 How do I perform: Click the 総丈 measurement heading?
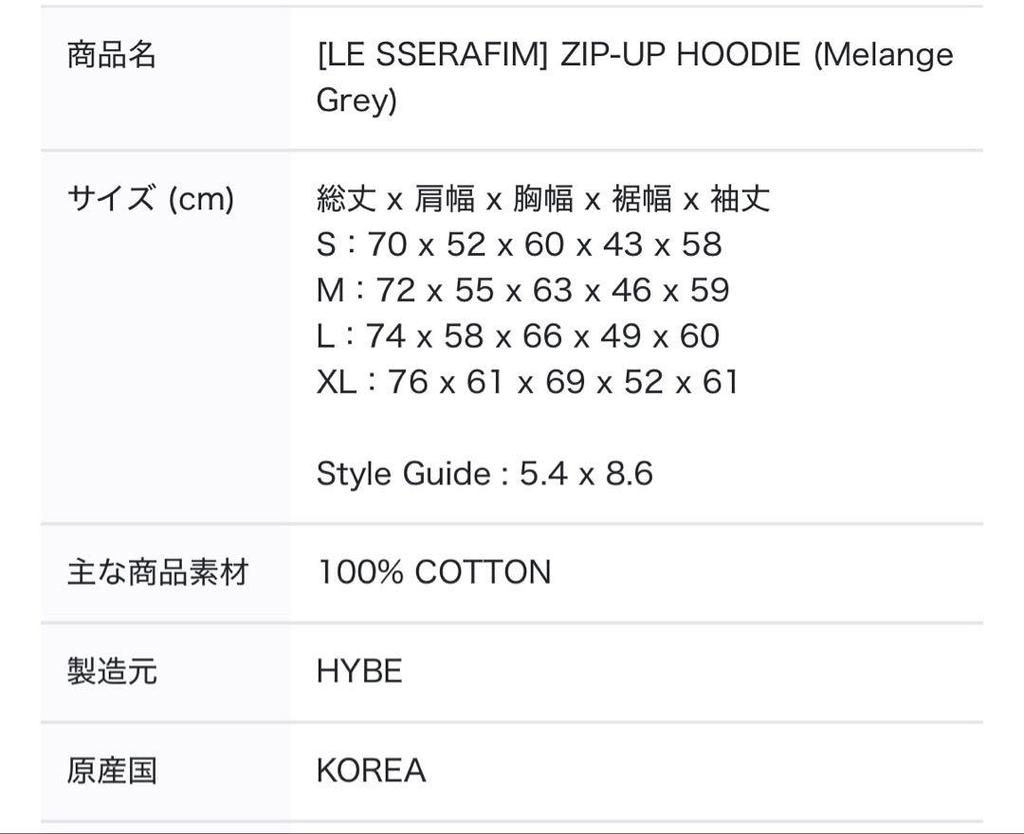click(346, 199)
